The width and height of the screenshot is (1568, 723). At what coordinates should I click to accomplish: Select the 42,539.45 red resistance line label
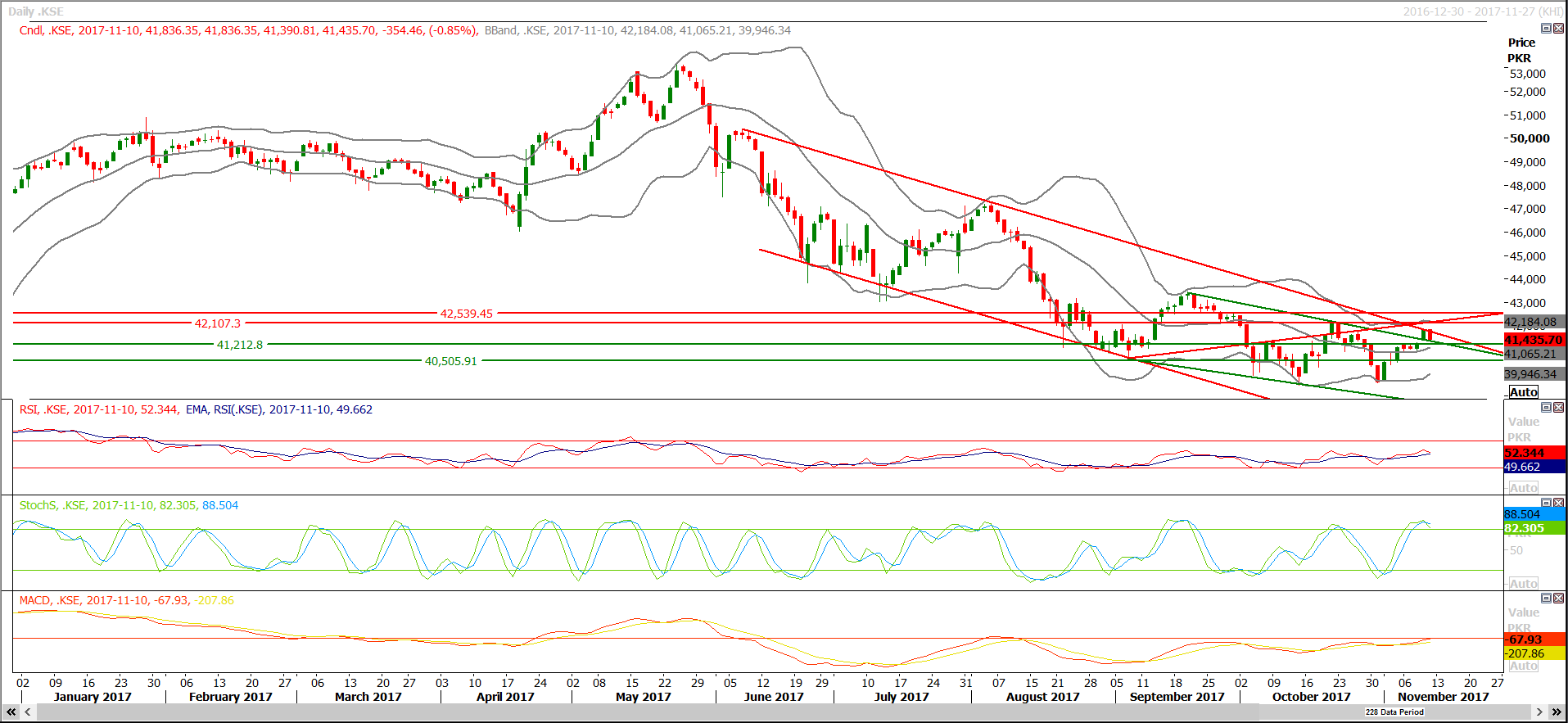coord(467,314)
